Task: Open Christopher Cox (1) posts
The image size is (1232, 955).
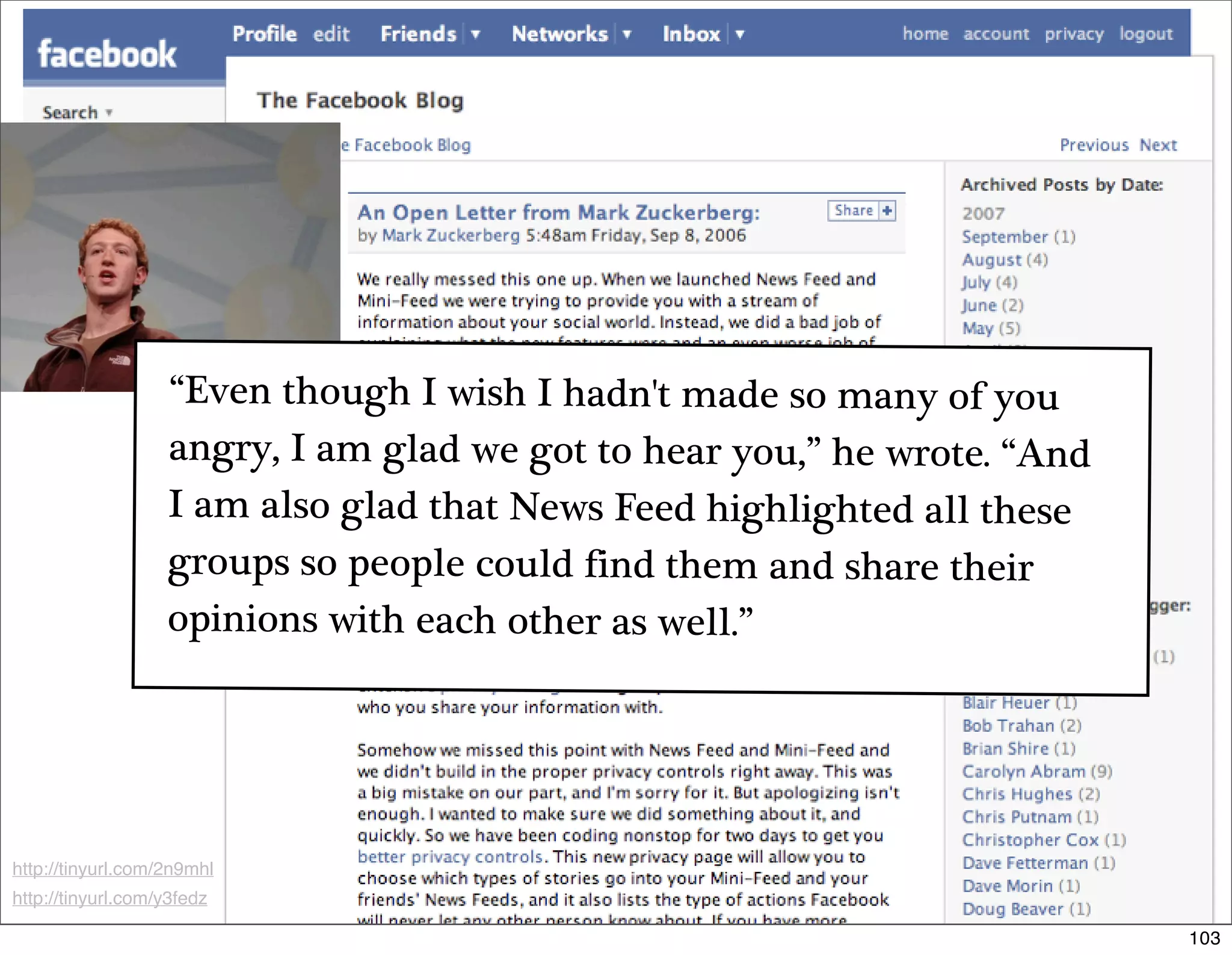Action: pos(1044,840)
